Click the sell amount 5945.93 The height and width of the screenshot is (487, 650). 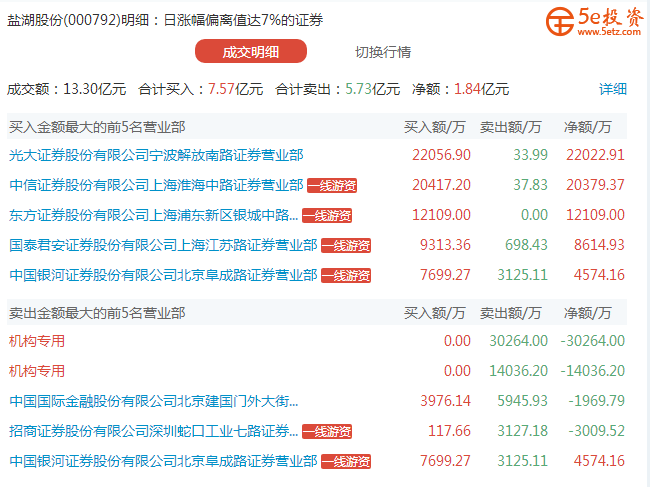[522, 401]
